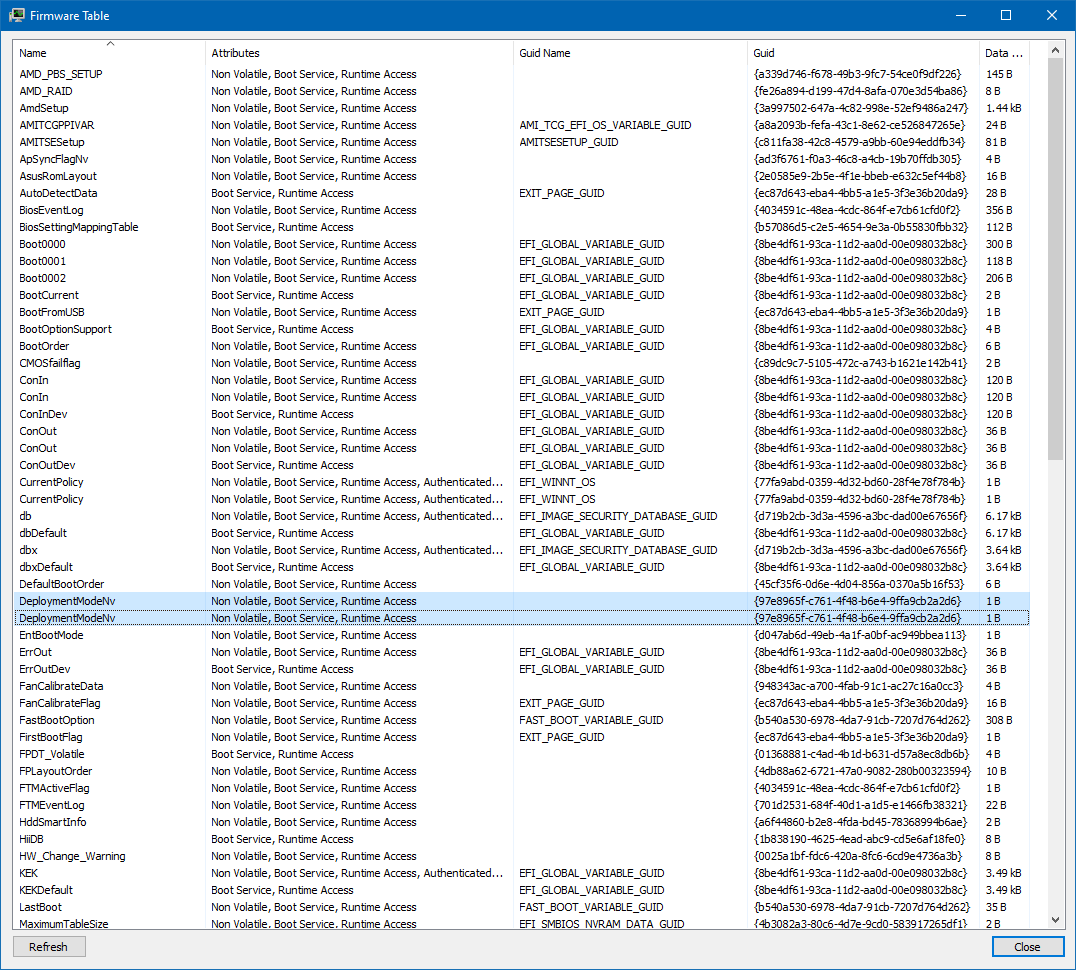Click the AMITSESETUP_GUID cell

point(569,142)
